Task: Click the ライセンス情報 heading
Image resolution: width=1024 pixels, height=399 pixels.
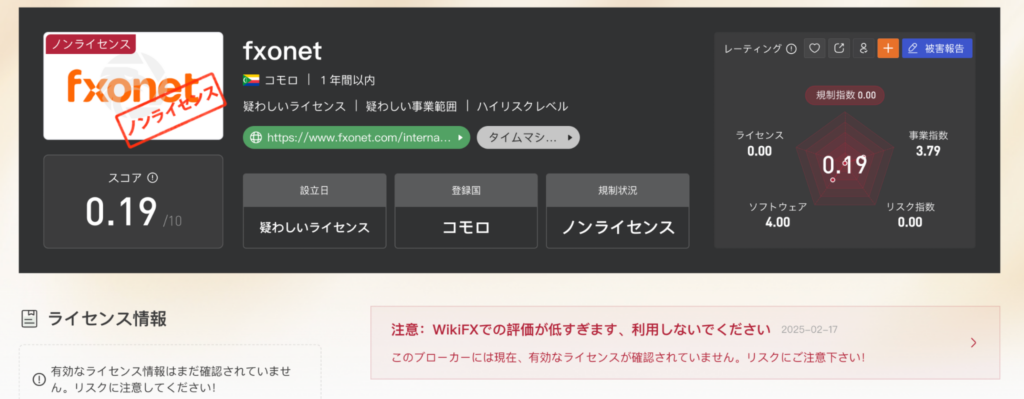Action: pyautogui.click(x=107, y=319)
